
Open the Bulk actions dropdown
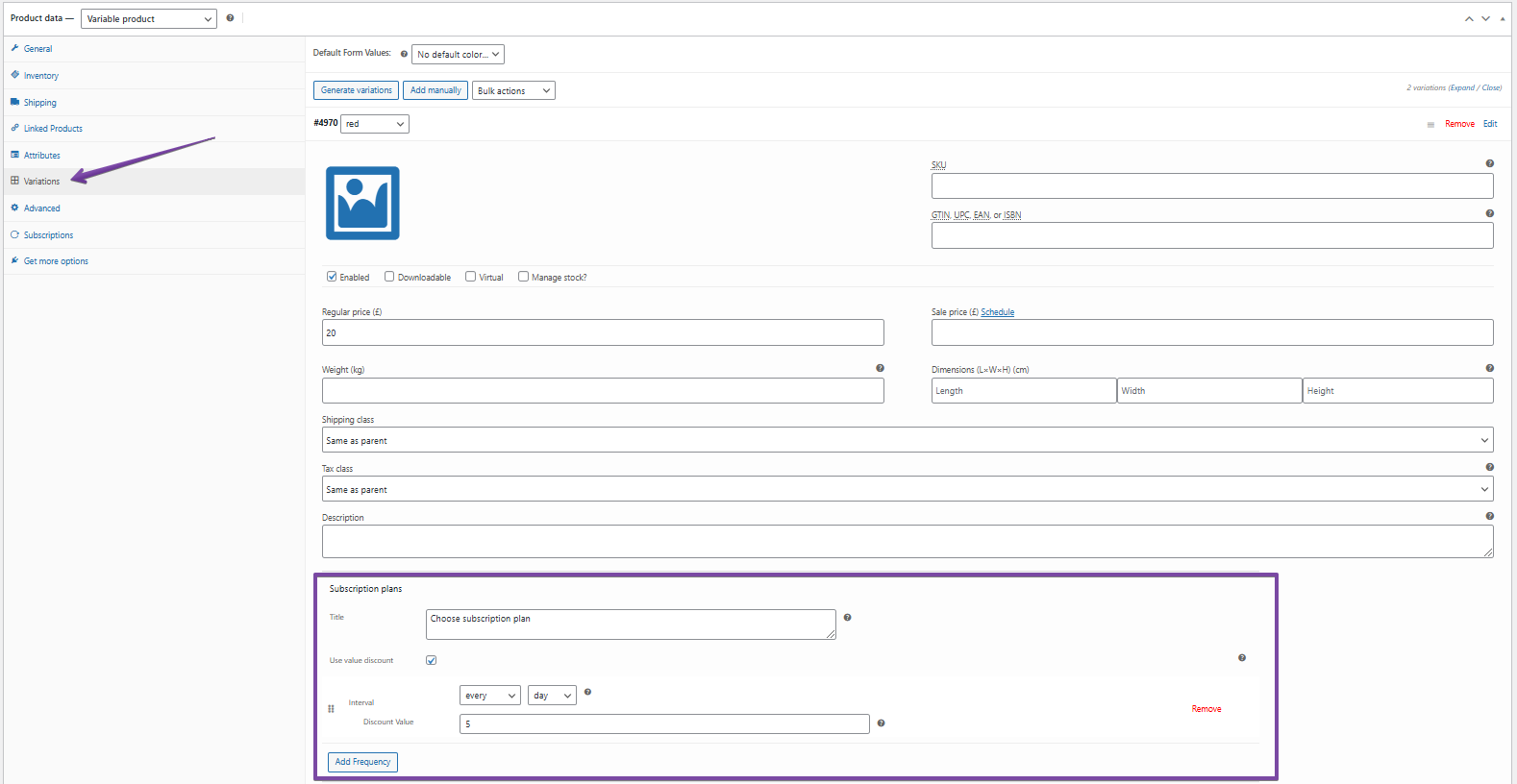(513, 91)
